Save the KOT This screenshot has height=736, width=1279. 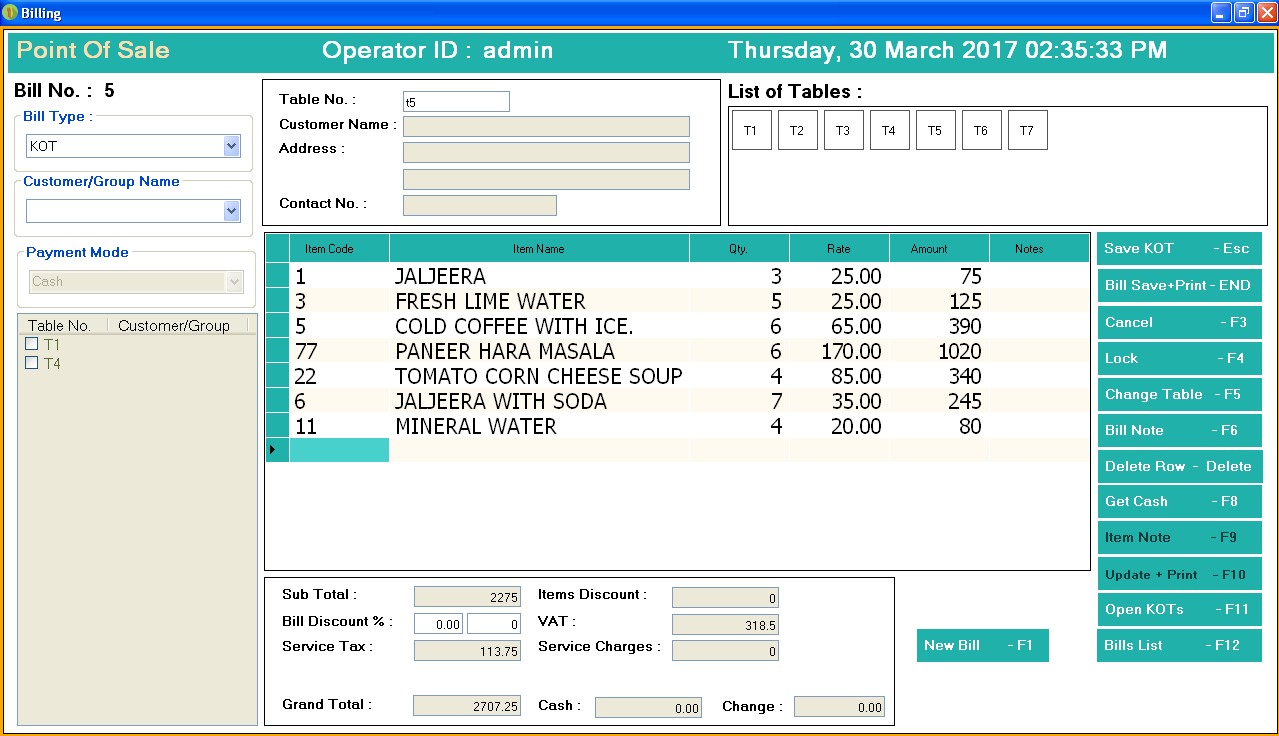(x=1178, y=248)
